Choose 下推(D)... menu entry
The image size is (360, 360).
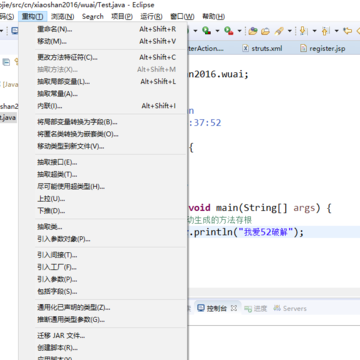coord(103,211)
